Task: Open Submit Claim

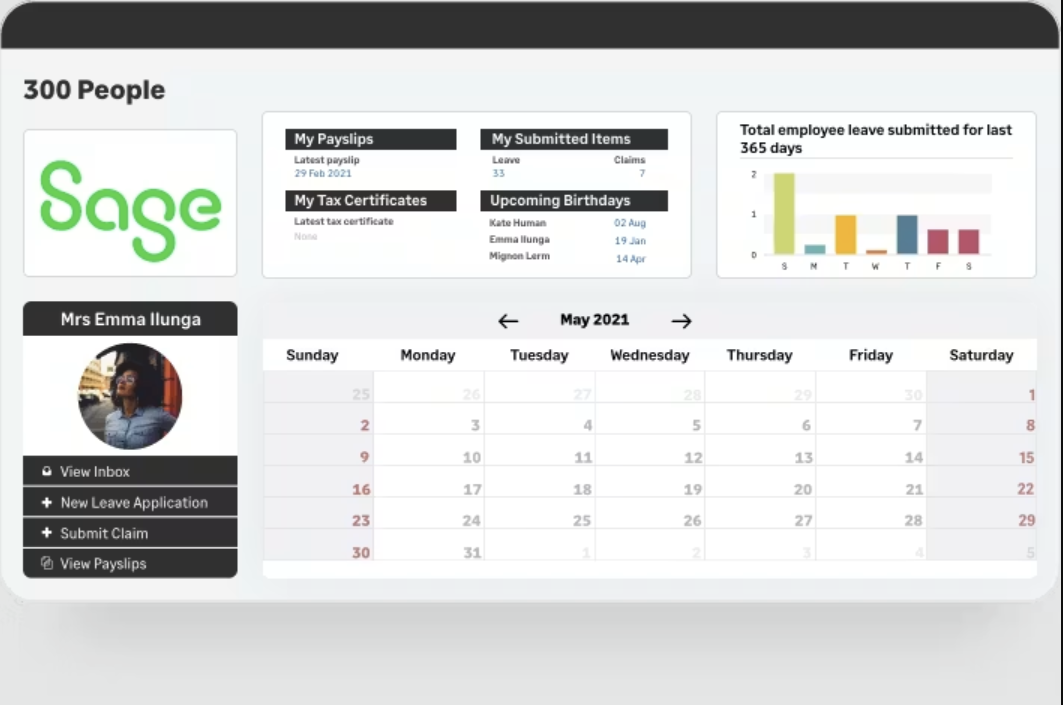Action: [x=130, y=533]
